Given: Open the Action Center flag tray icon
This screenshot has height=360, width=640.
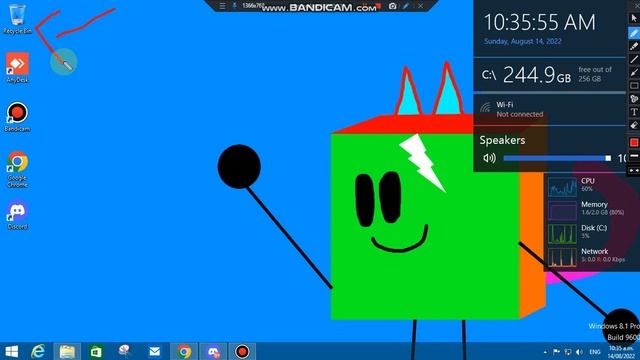Looking at the screenshot, I should tap(556, 351).
